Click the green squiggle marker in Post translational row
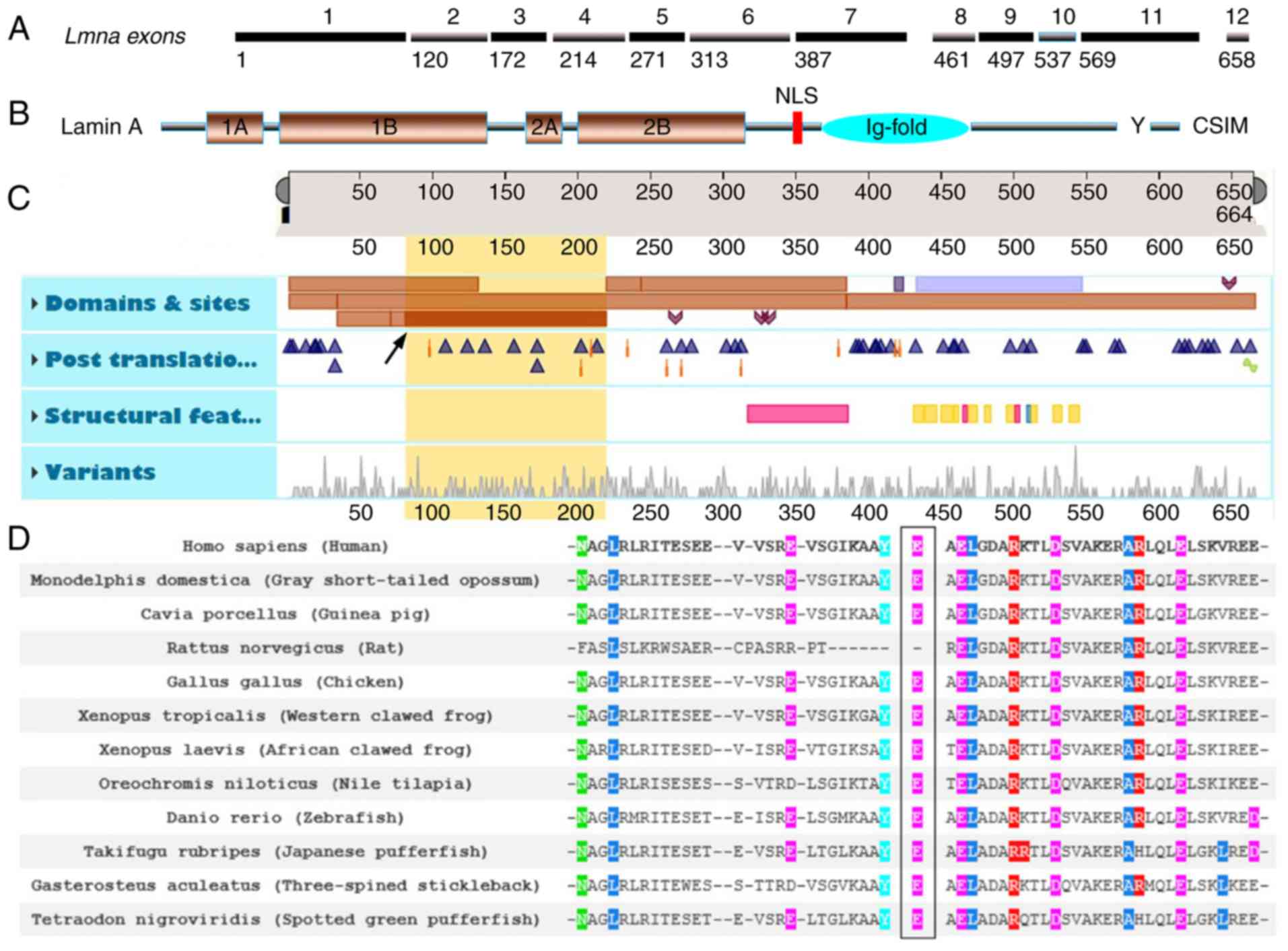 click(1250, 366)
